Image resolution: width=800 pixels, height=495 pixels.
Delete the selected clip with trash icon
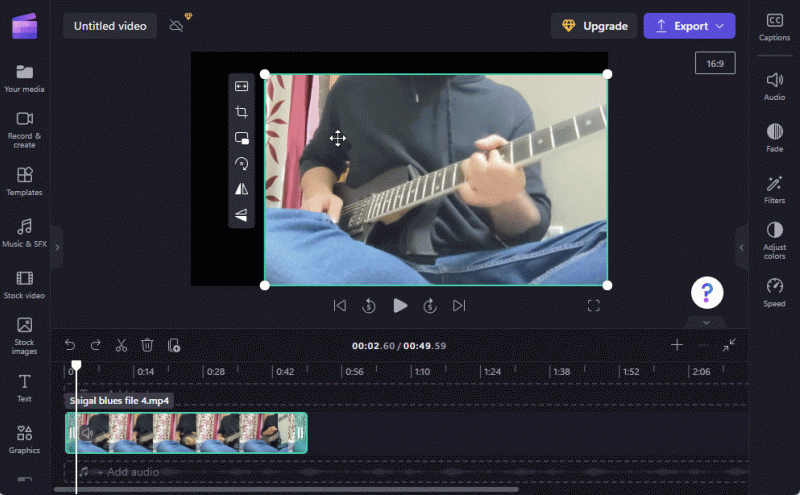147,345
